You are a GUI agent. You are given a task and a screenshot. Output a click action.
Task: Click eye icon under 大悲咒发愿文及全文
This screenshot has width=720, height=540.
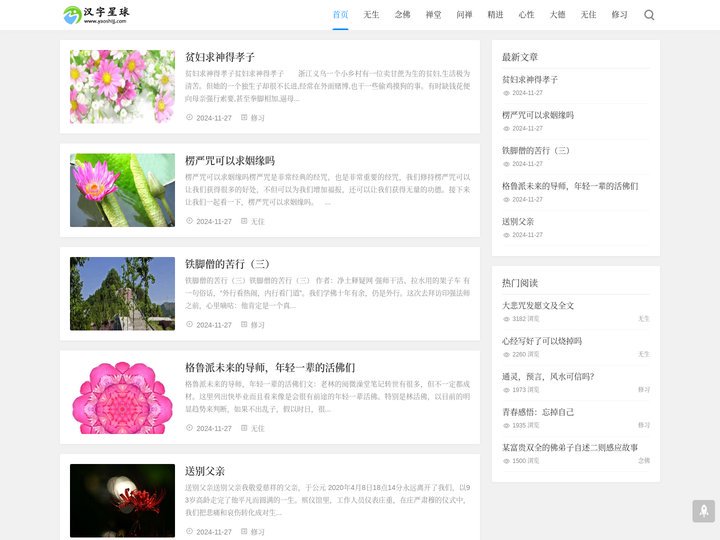coord(506,319)
